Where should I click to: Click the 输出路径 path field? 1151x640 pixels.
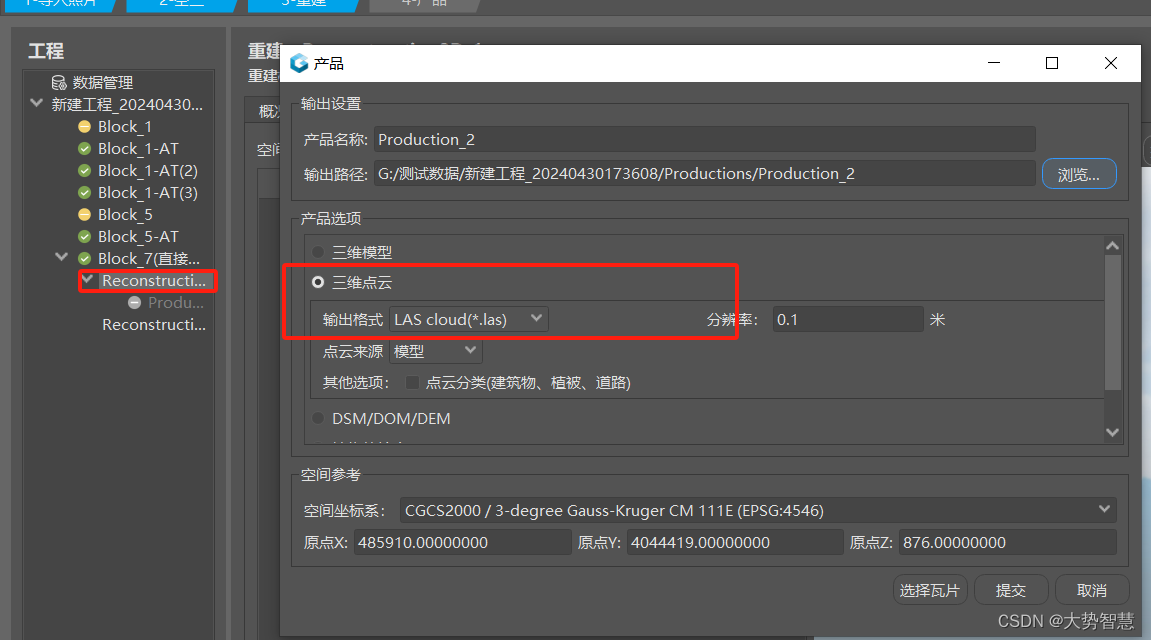[705, 173]
